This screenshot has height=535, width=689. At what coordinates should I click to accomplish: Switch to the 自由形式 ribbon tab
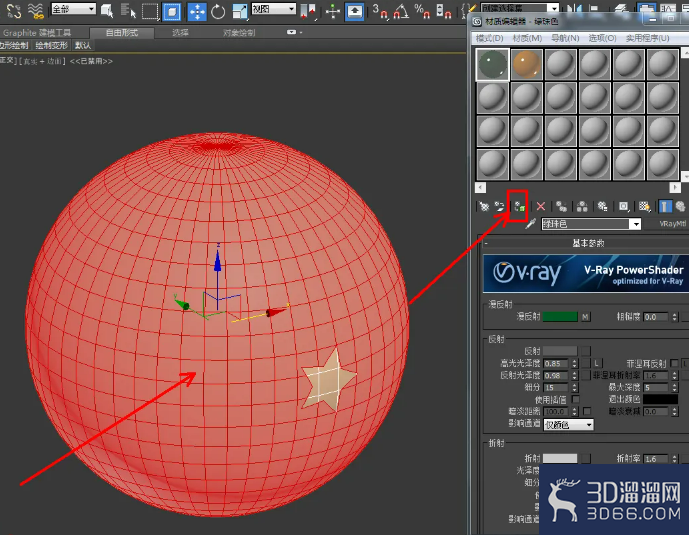(122, 33)
